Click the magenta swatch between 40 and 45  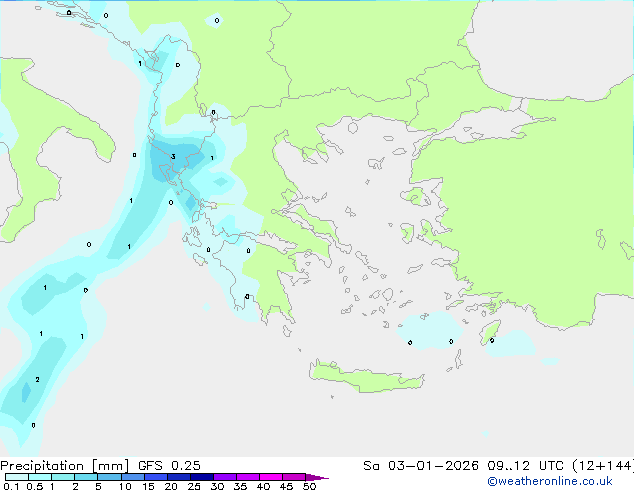[271, 477]
